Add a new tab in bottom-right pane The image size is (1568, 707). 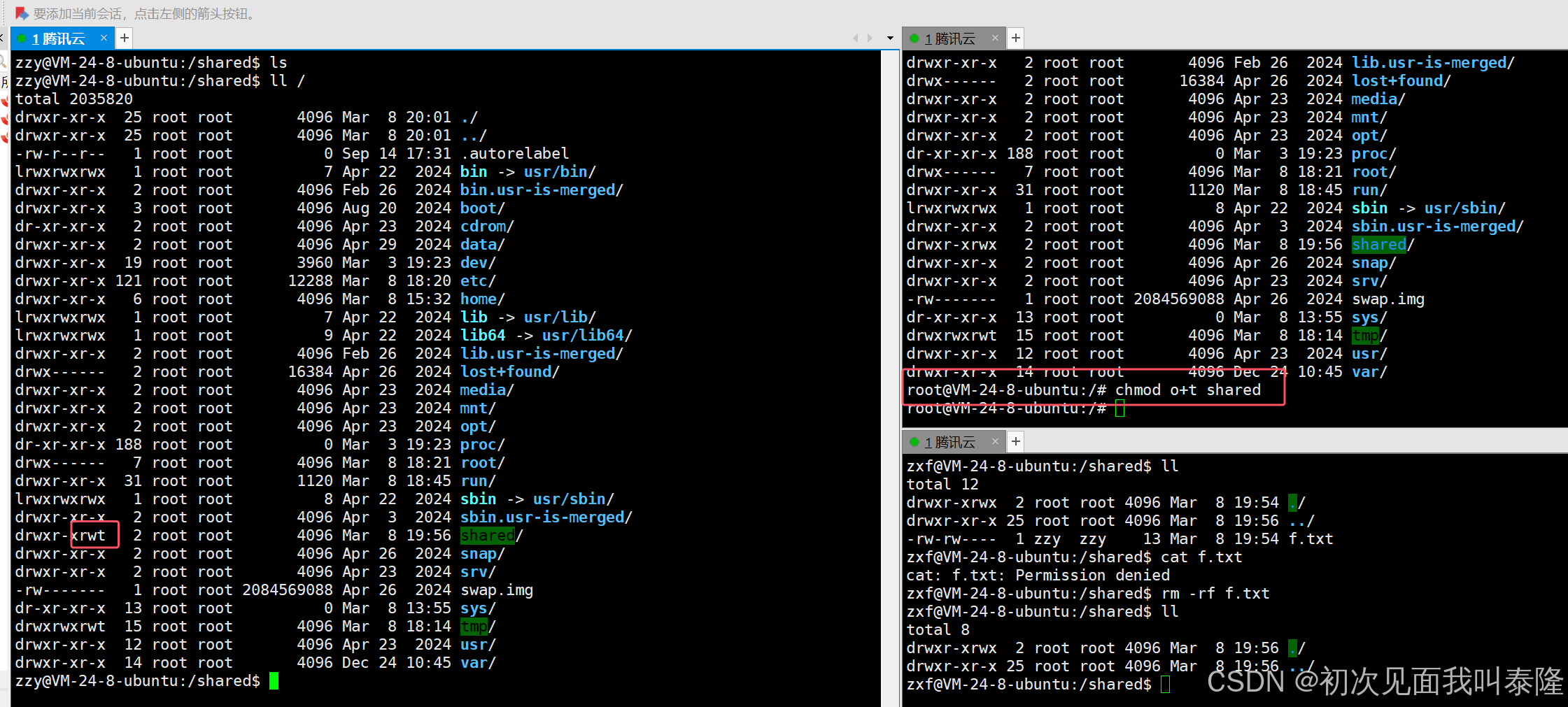click(1016, 441)
